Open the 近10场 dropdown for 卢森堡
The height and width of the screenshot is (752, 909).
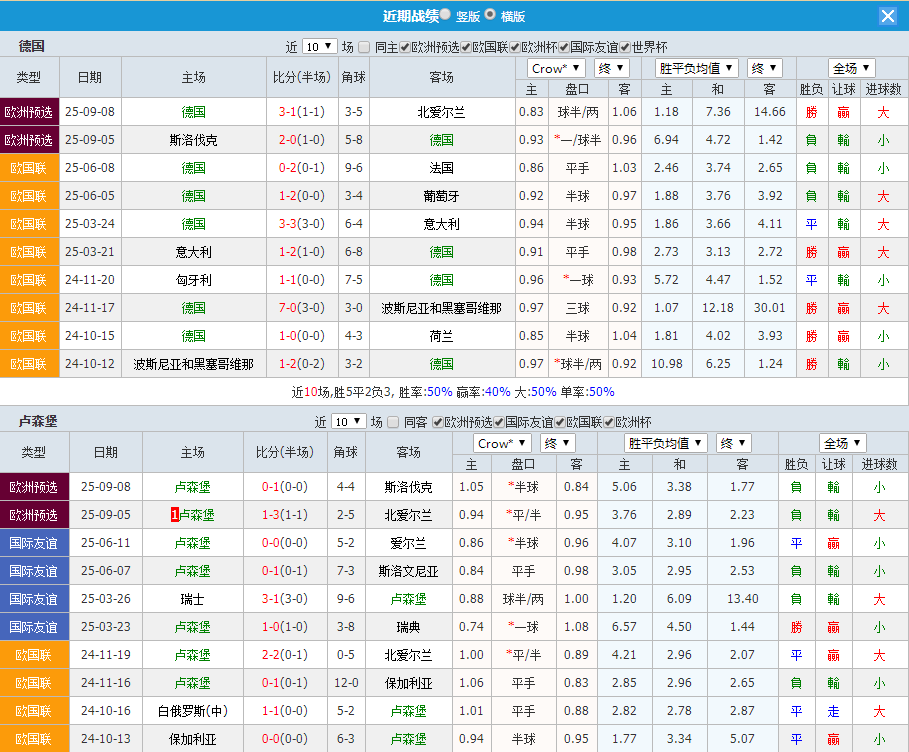tap(348, 421)
